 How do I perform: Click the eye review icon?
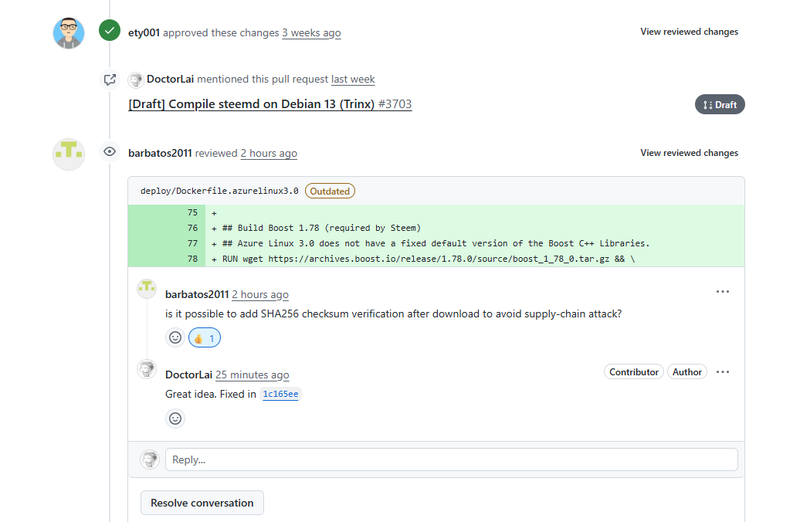point(110,153)
